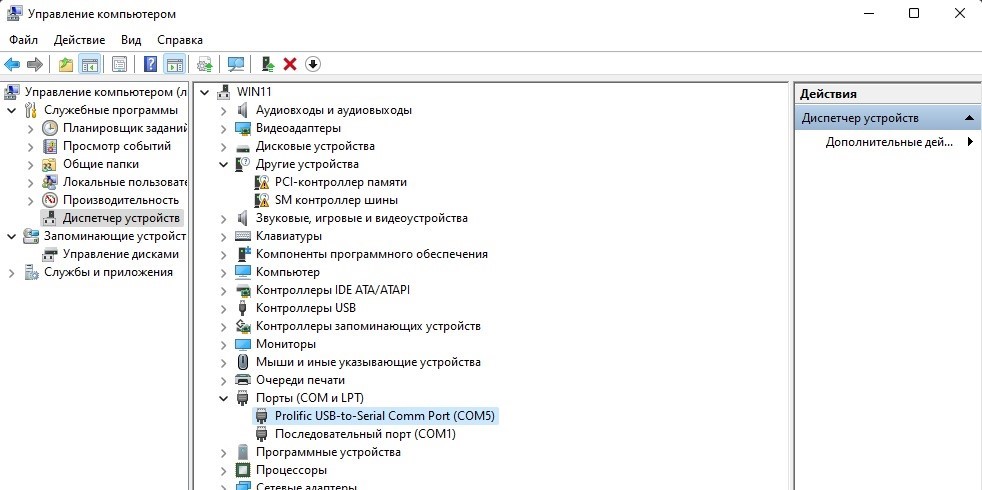Expand the Видеоадаптеры node
Viewport: 982px width, 490px height.
click(224, 128)
